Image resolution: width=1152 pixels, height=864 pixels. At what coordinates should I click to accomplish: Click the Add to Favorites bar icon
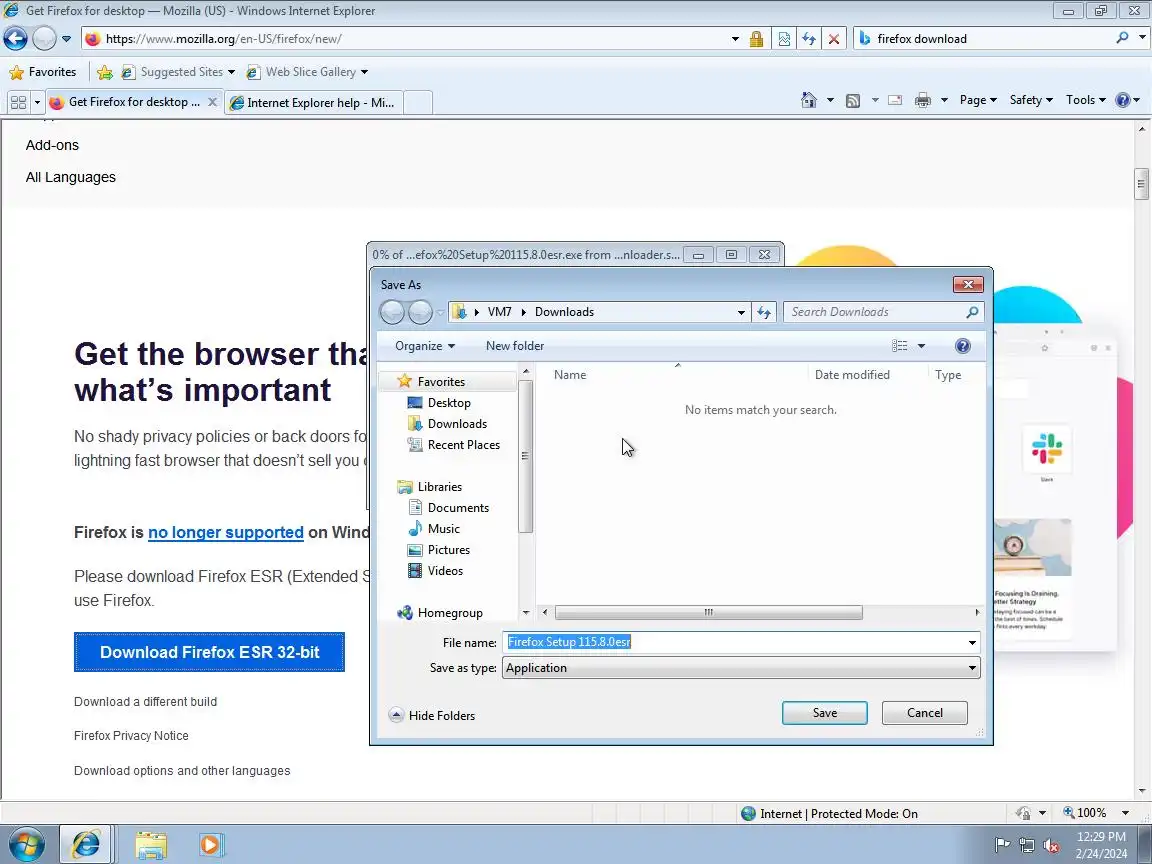pyautogui.click(x=105, y=72)
